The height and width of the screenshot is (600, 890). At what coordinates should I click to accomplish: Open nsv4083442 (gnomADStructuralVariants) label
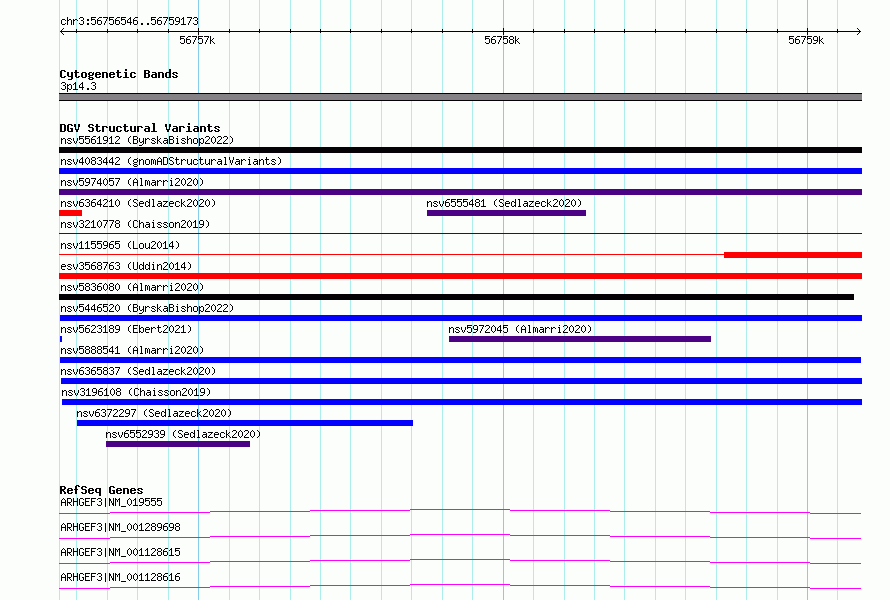click(171, 161)
